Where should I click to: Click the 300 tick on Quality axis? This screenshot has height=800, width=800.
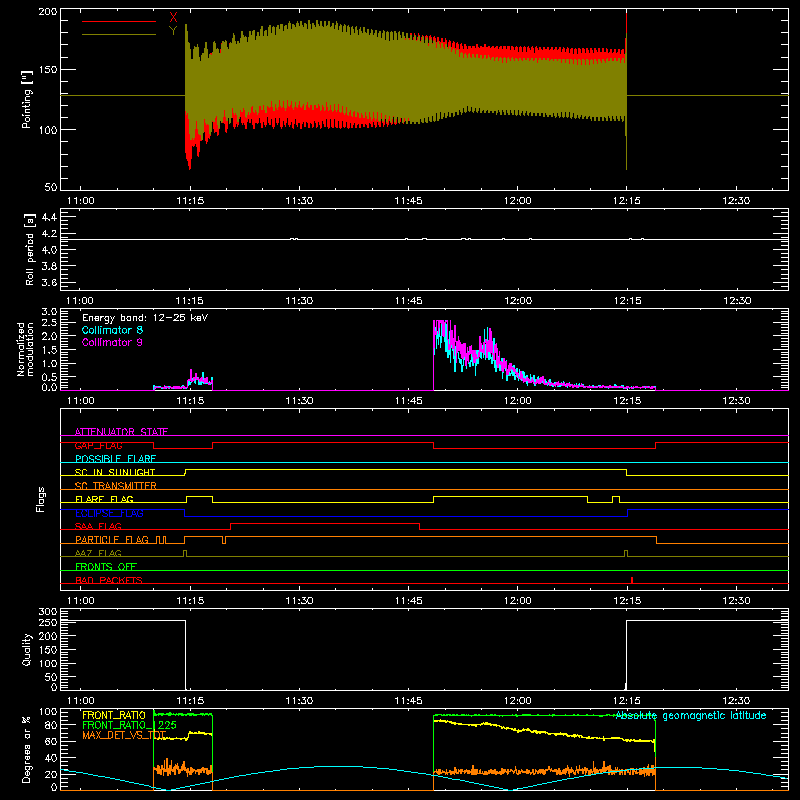pos(48,612)
